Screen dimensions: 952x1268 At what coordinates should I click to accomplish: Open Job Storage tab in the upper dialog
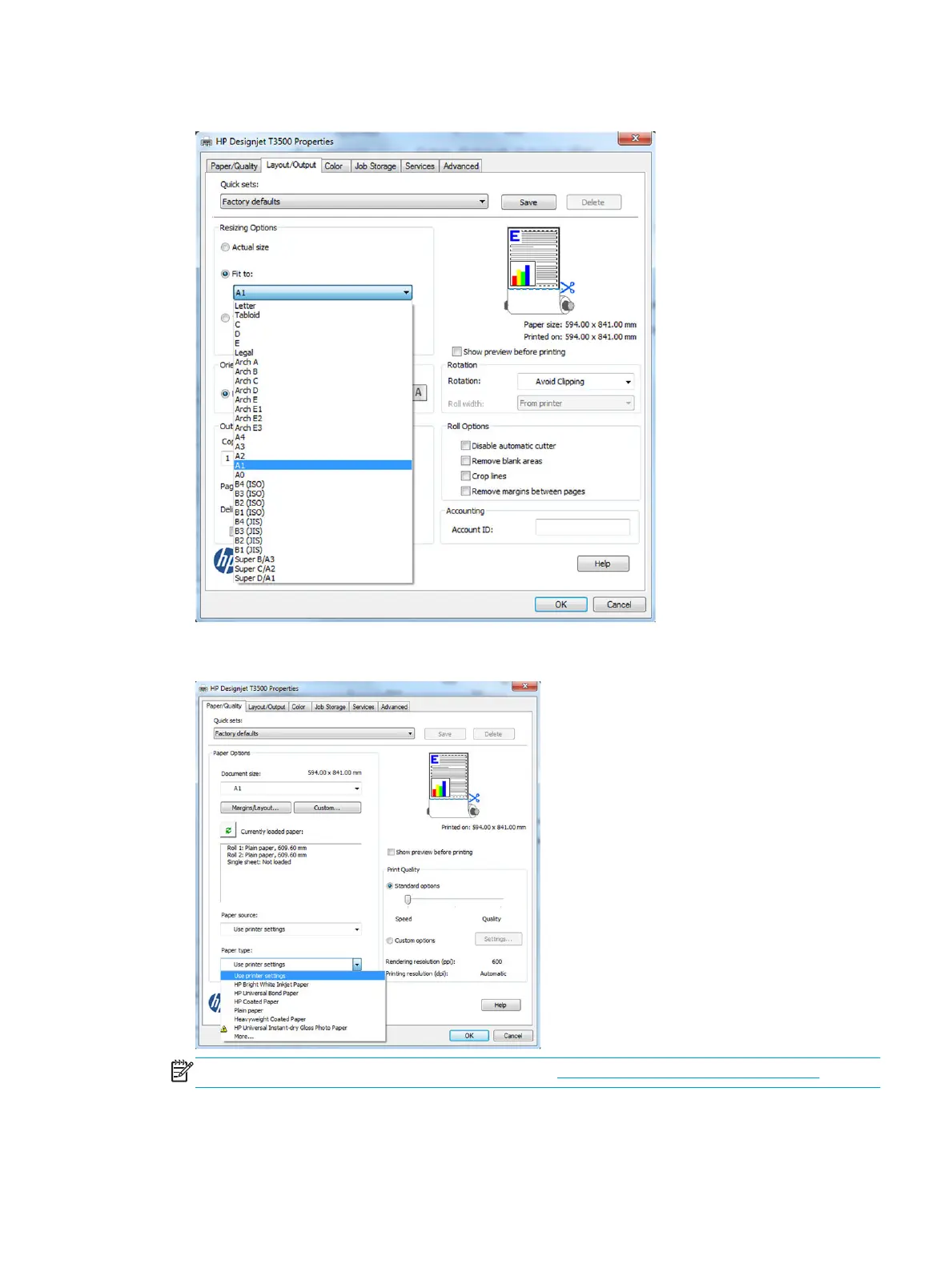376,167
